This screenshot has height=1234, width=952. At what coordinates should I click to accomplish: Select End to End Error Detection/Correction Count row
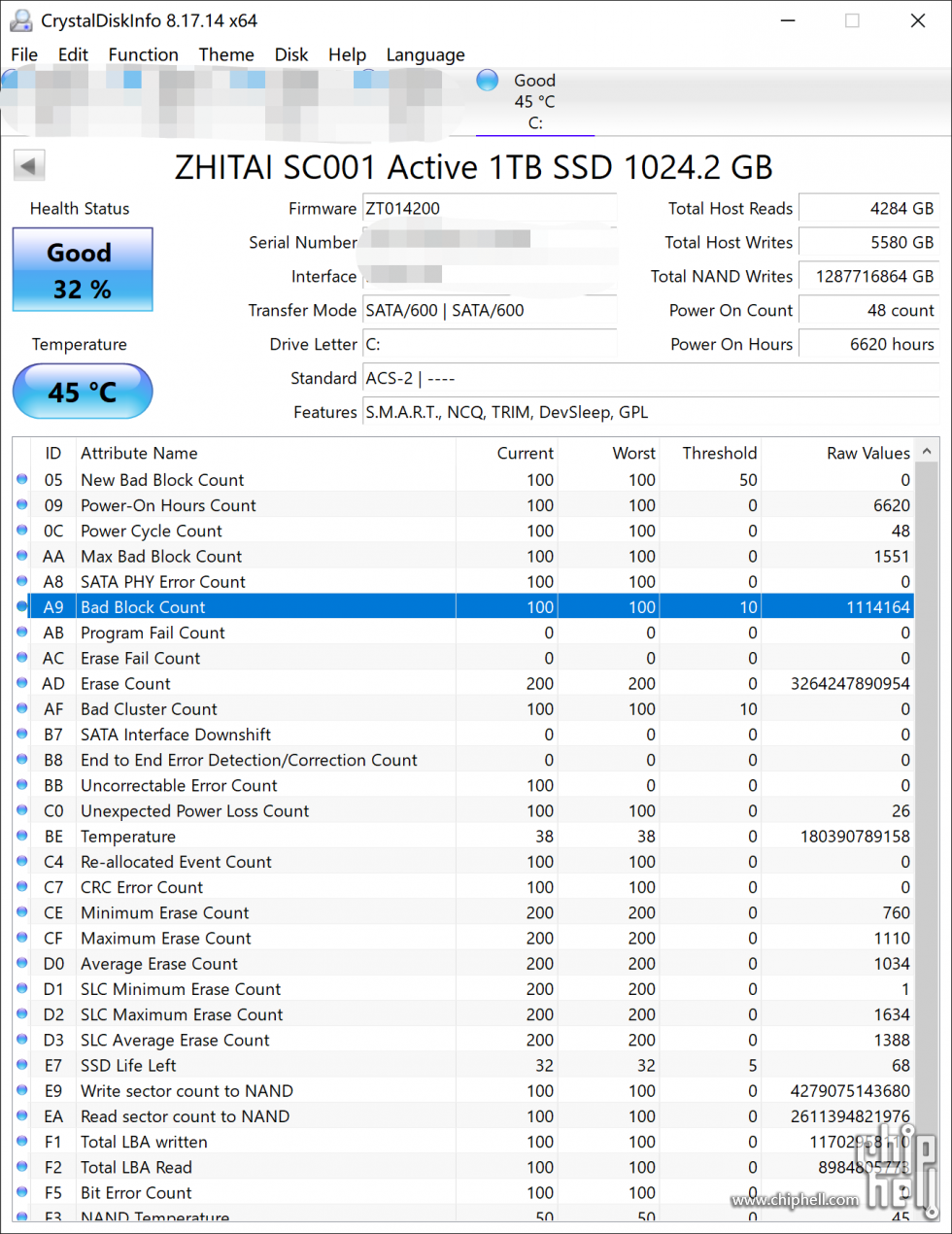(463, 760)
